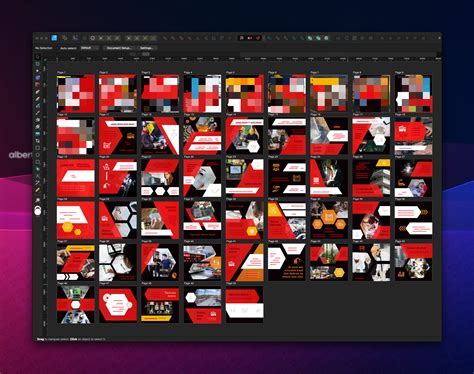Screen dimensions: 474x374
Task: Select the teal Place Image tool
Action: 38,133
